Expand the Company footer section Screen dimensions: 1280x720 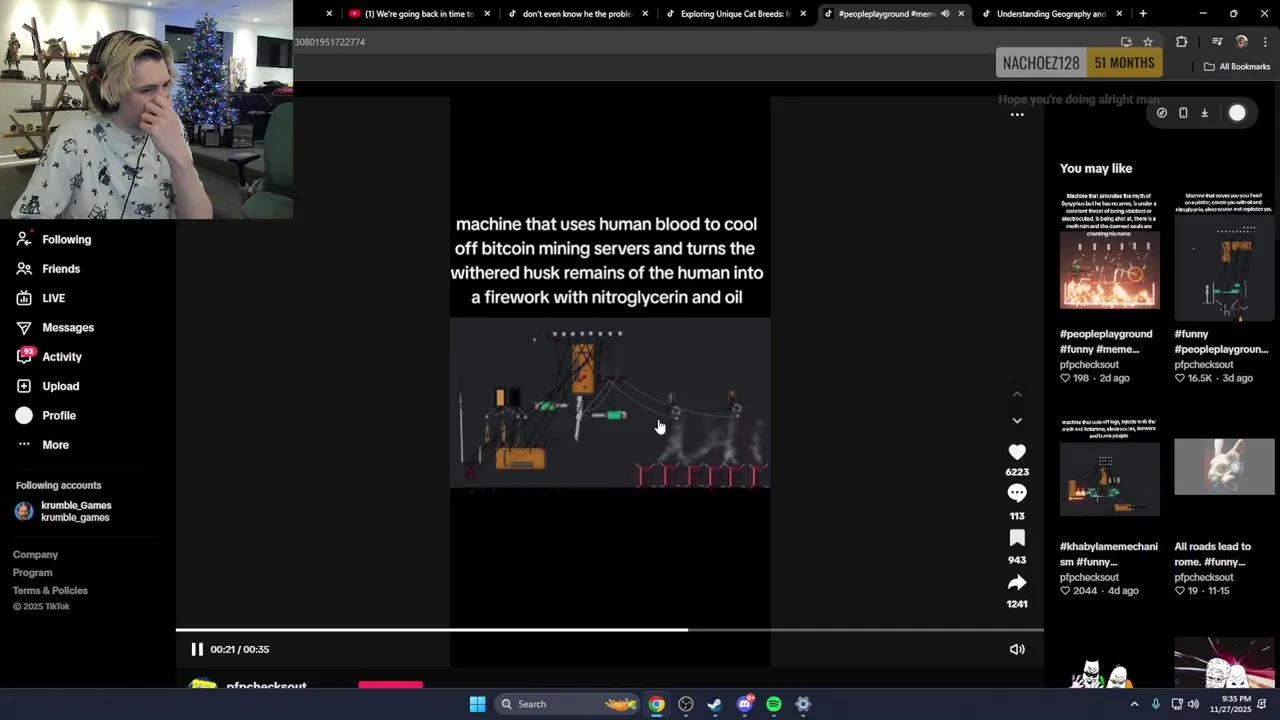(35, 555)
